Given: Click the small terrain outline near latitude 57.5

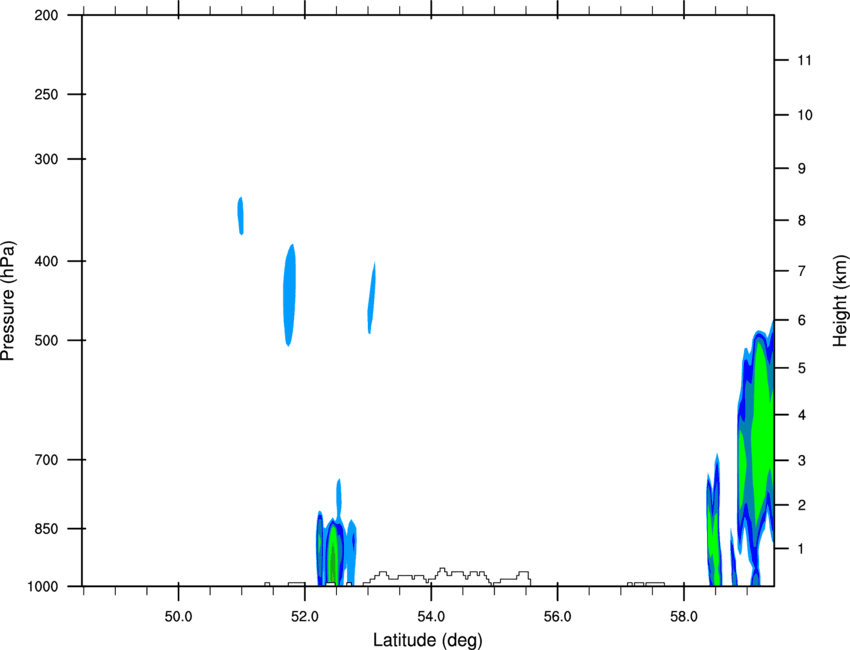Looking at the screenshot, I should coord(645,584).
